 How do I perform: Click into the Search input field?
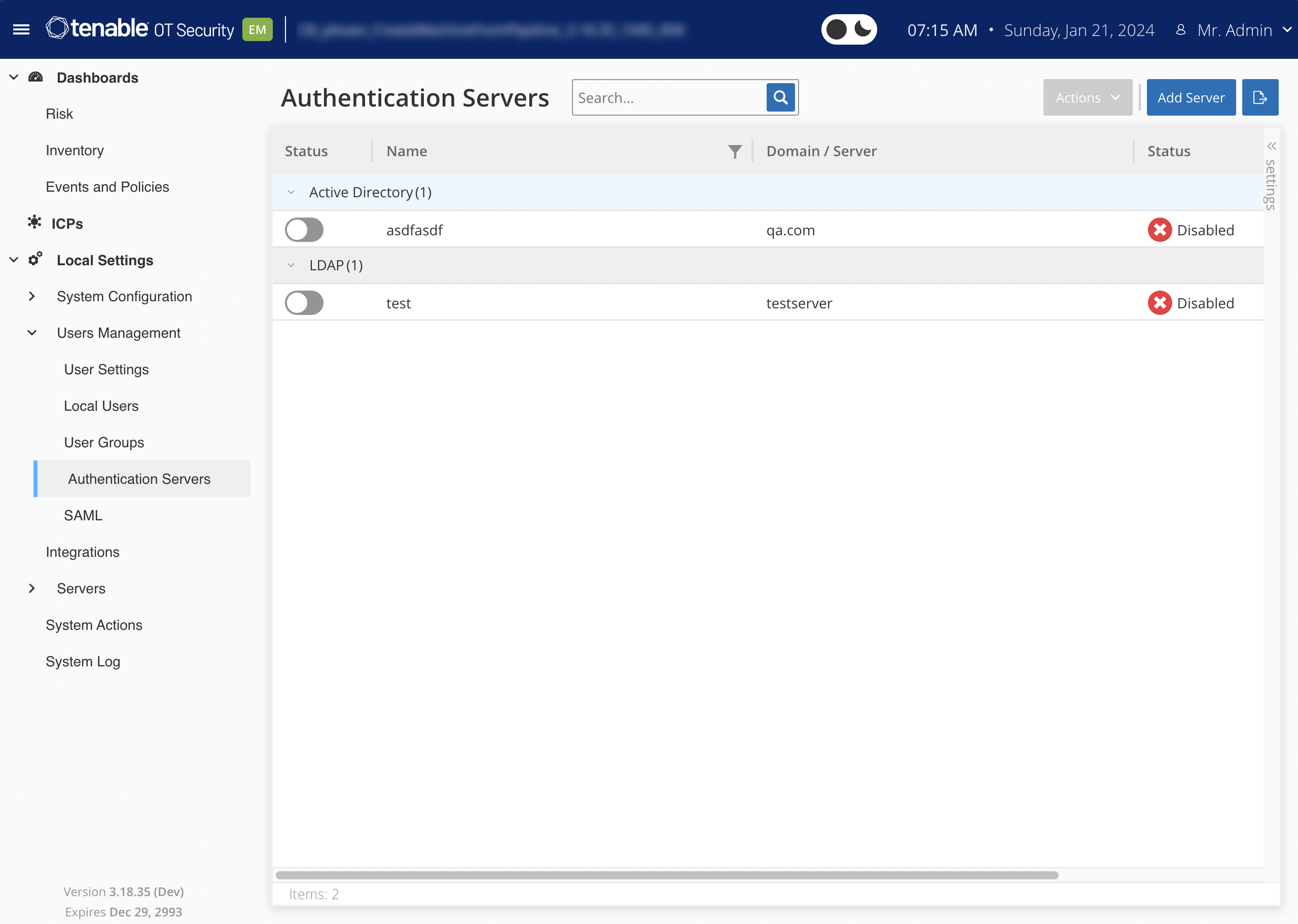point(669,97)
